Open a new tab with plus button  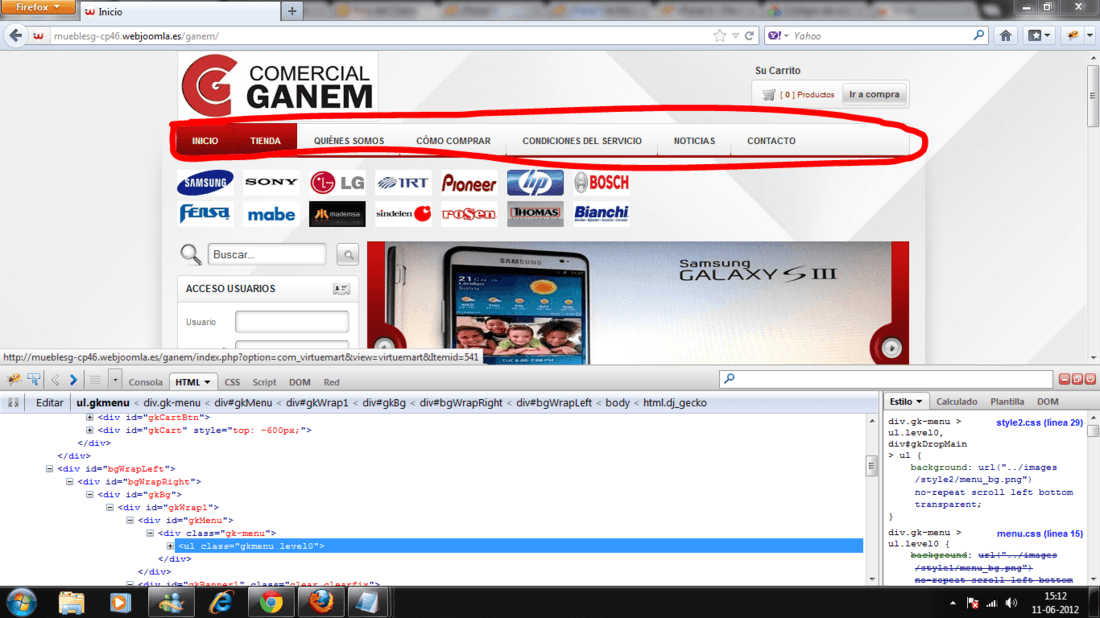tap(292, 11)
